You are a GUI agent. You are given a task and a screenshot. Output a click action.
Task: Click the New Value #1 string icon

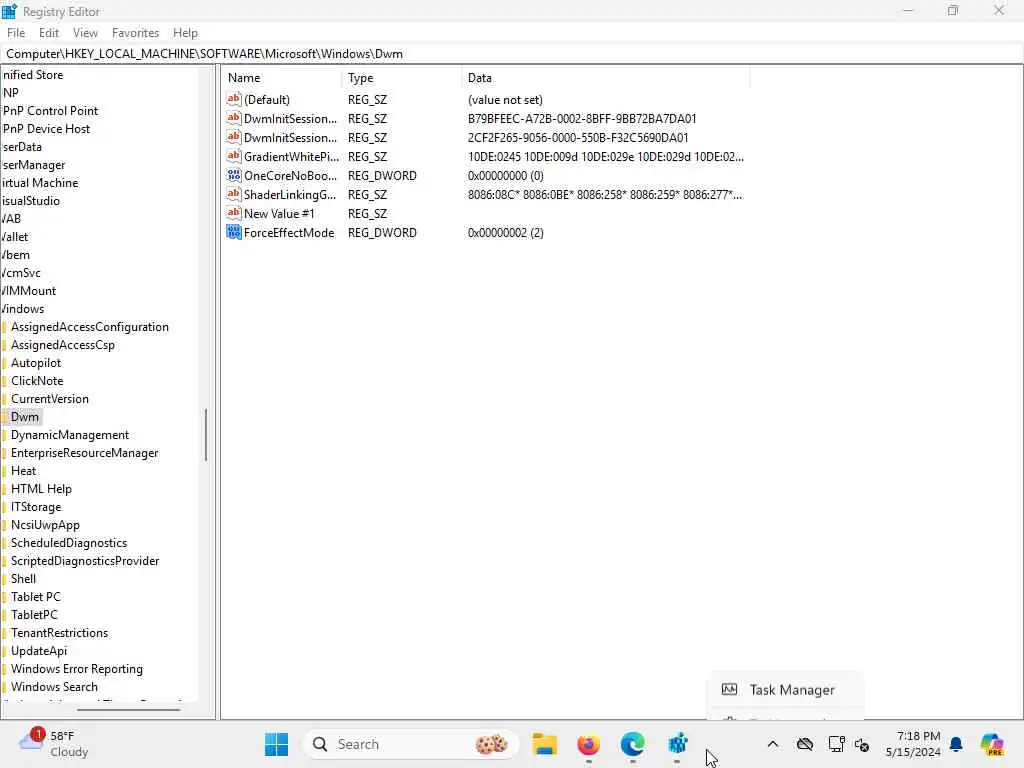click(x=234, y=213)
